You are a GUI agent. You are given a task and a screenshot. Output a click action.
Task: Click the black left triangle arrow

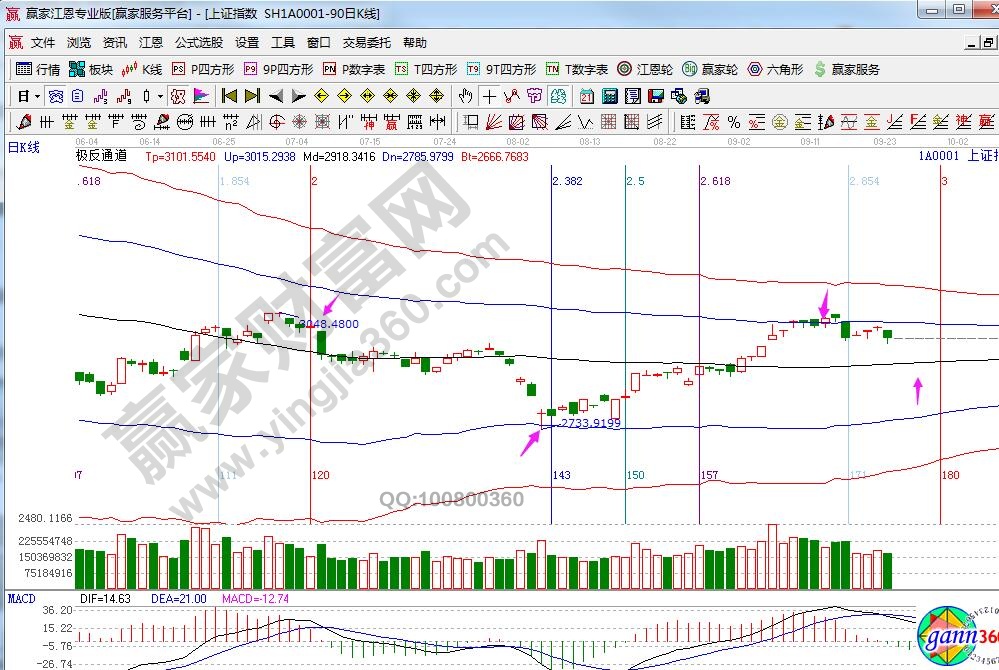click(275, 96)
